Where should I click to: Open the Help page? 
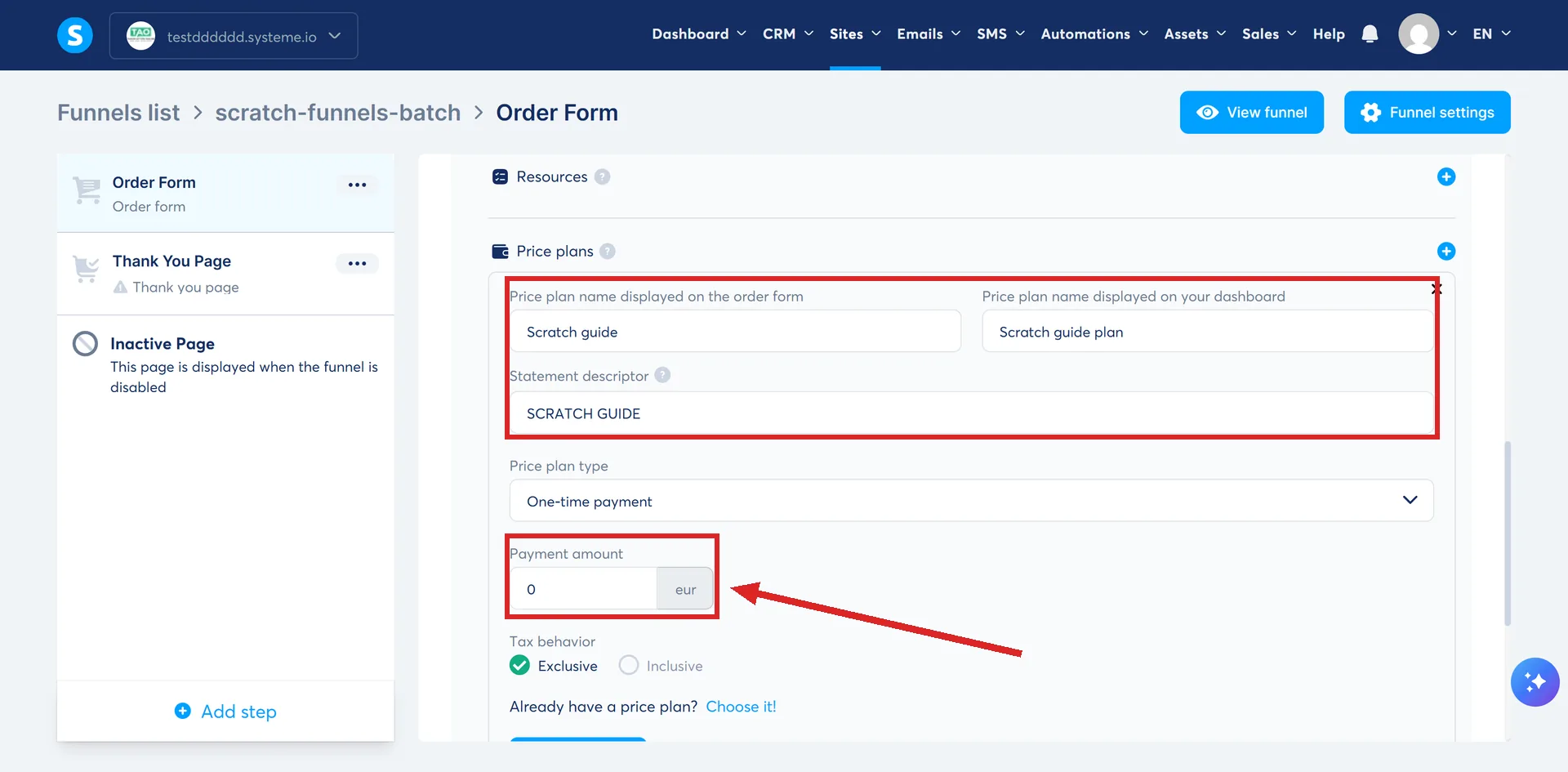coord(1329,34)
